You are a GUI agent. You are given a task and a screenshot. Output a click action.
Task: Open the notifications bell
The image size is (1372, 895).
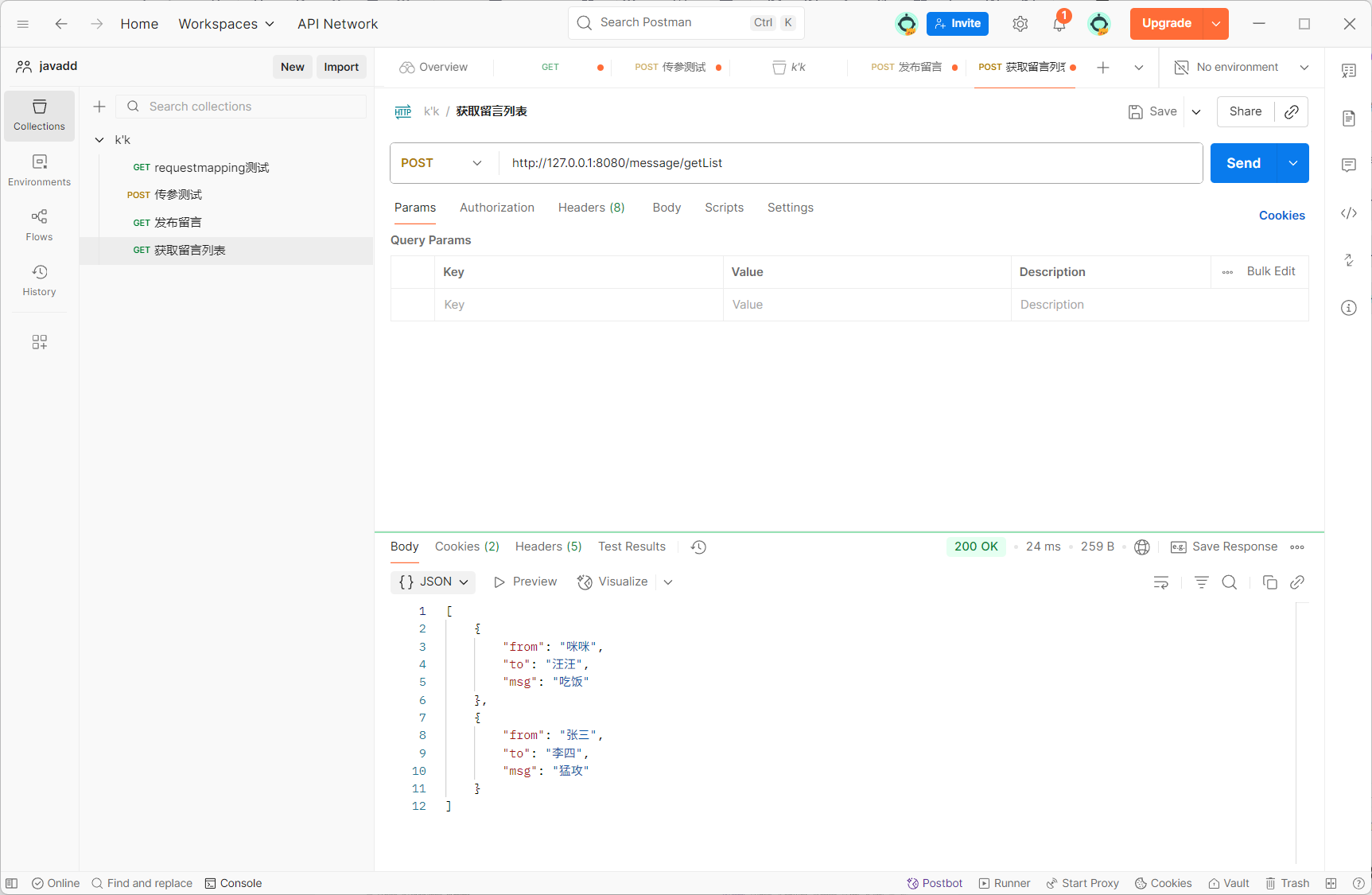pyautogui.click(x=1059, y=24)
